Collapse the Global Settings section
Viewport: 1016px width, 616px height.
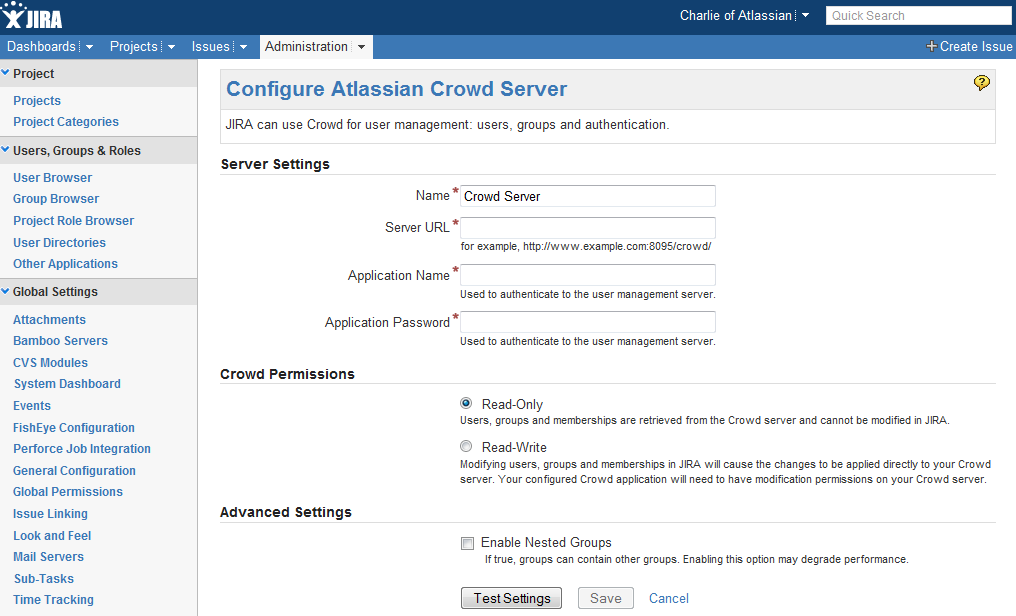[5, 291]
